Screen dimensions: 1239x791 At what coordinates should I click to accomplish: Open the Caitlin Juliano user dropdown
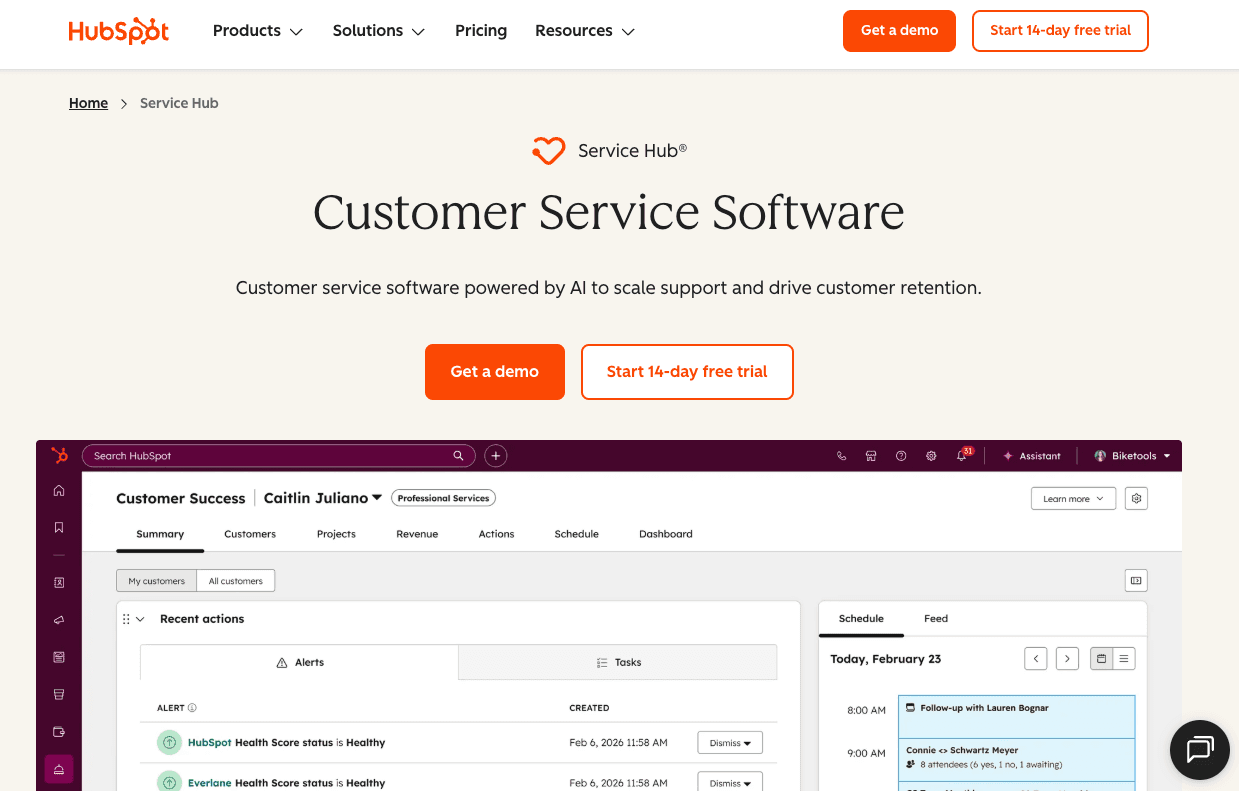point(323,498)
